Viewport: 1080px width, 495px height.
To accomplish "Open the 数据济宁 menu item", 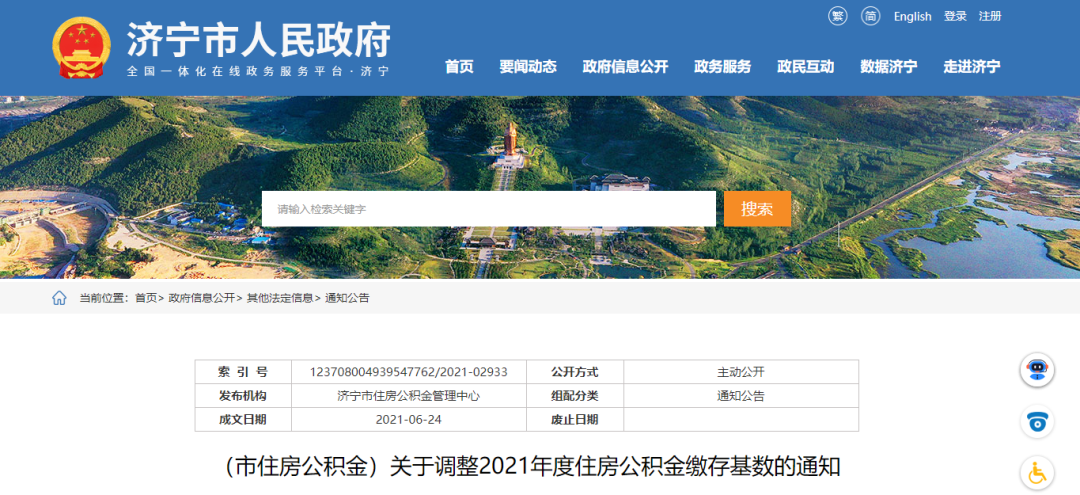I will click(x=888, y=67).
